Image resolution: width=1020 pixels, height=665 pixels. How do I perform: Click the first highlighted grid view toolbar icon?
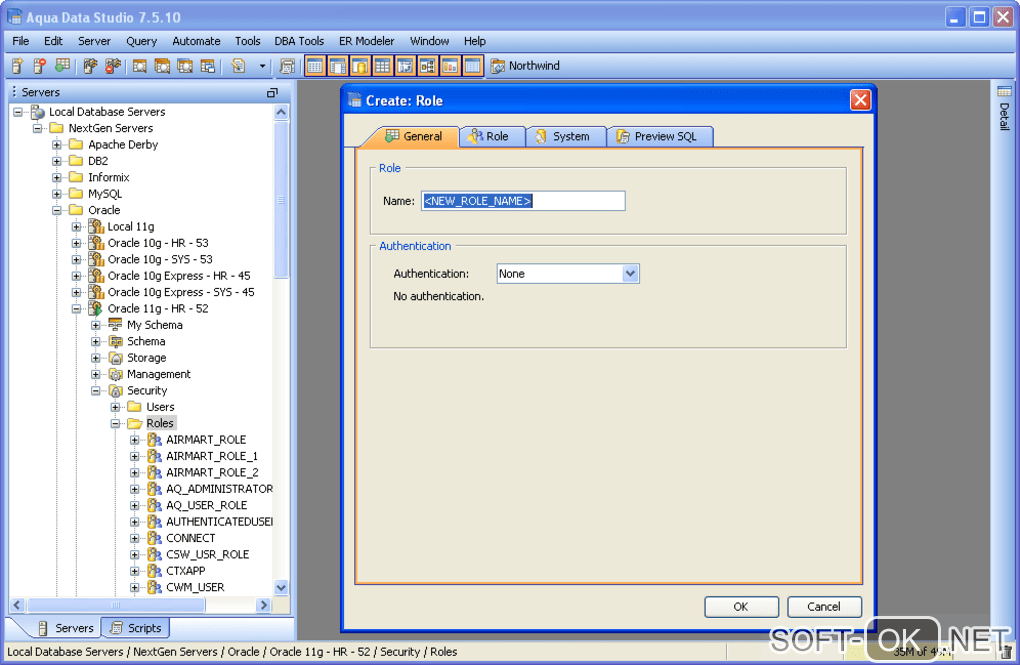[x=315, y=66]
